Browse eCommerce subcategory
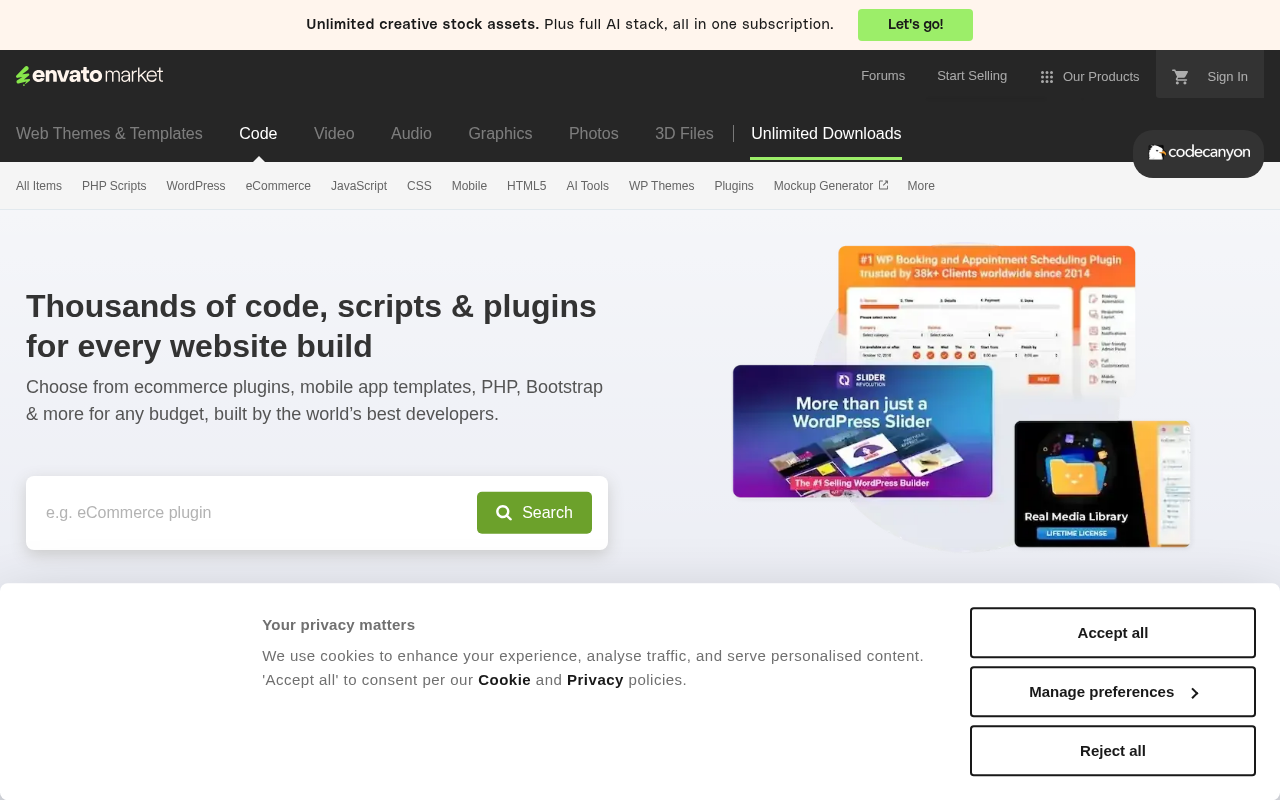Screen dimensions: 1280x800 tap(278, 186)
